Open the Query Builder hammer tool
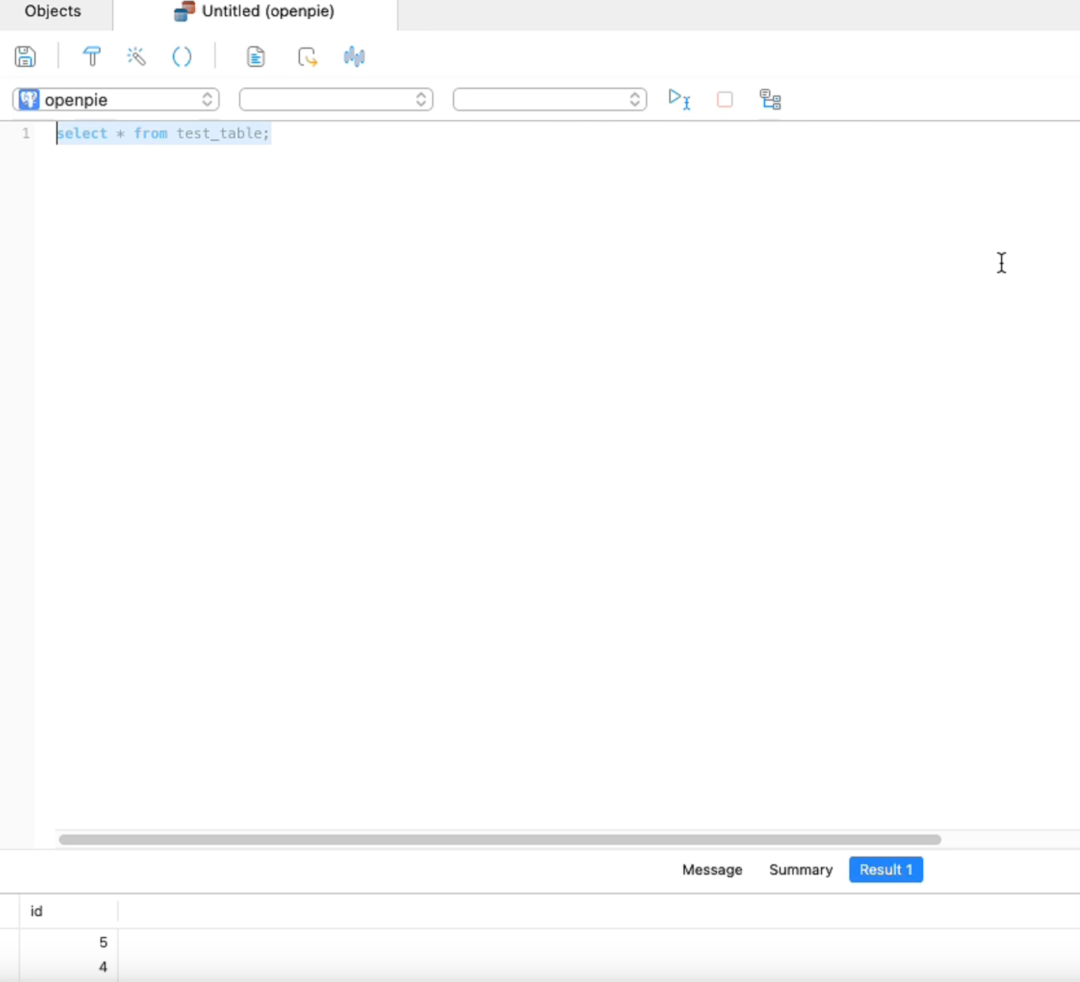This screenshot has height=982, width=1080. click(92, 56)
